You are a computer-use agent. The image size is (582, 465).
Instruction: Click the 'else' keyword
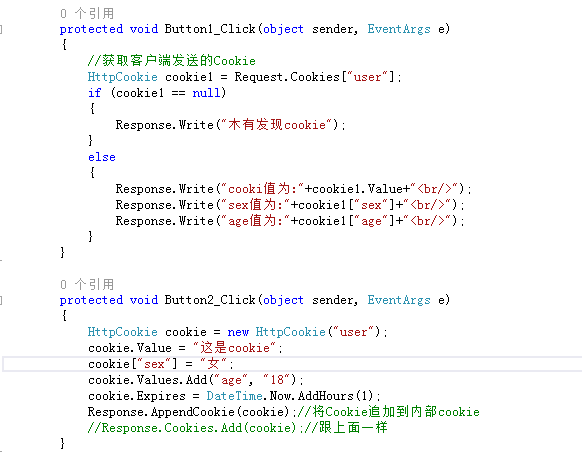[102, 157]
